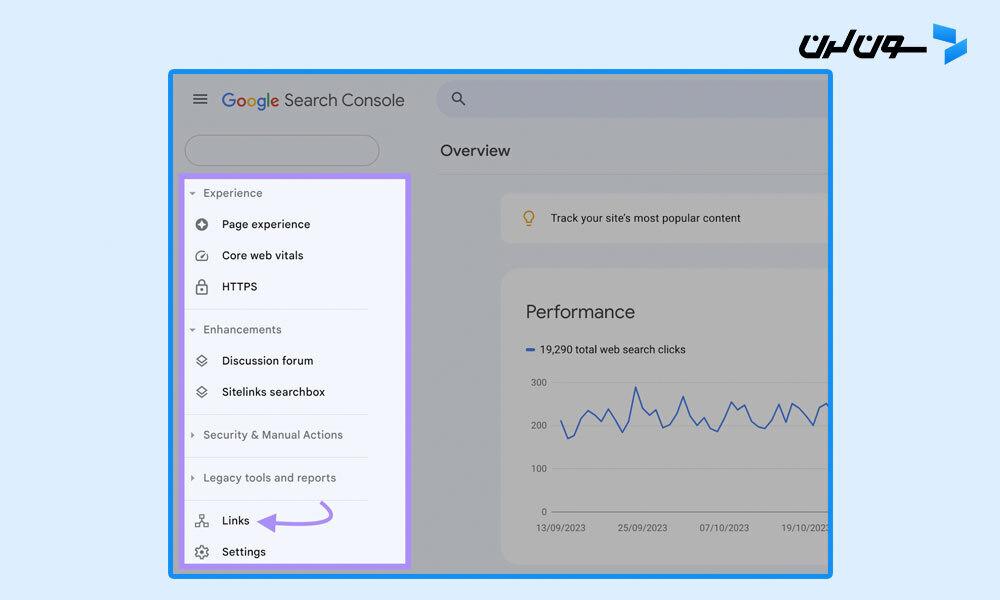Screen dimensions: 1000x600
Task: Click the 13/09/2023 axis date label
Action: pos(561,528)
